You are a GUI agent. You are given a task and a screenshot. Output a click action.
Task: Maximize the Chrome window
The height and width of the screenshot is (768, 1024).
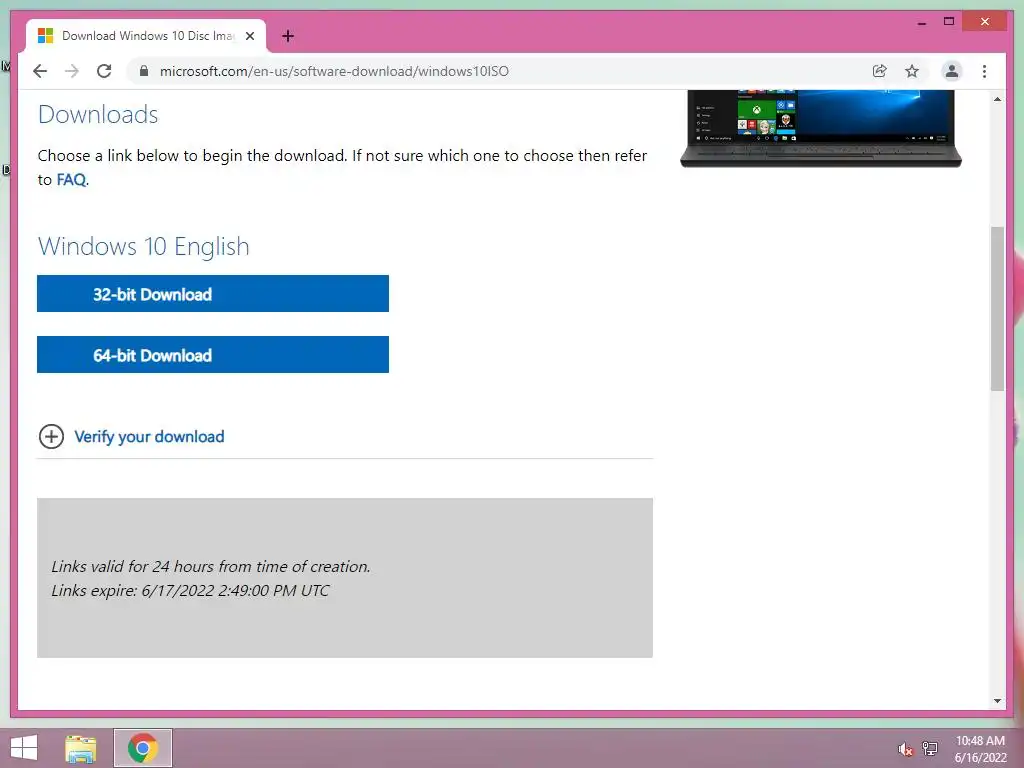tap(949, 22)
